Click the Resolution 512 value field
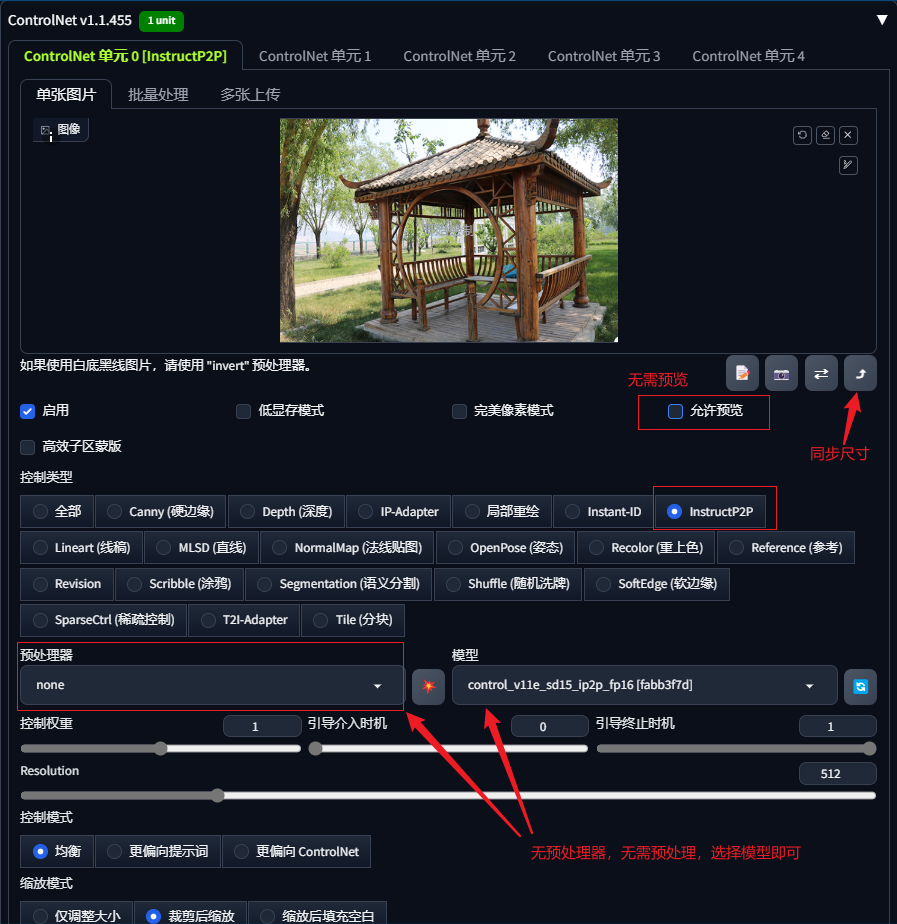The height and width of the screenshot is (924, 897). pyautogui.click(x=837, y=773)
